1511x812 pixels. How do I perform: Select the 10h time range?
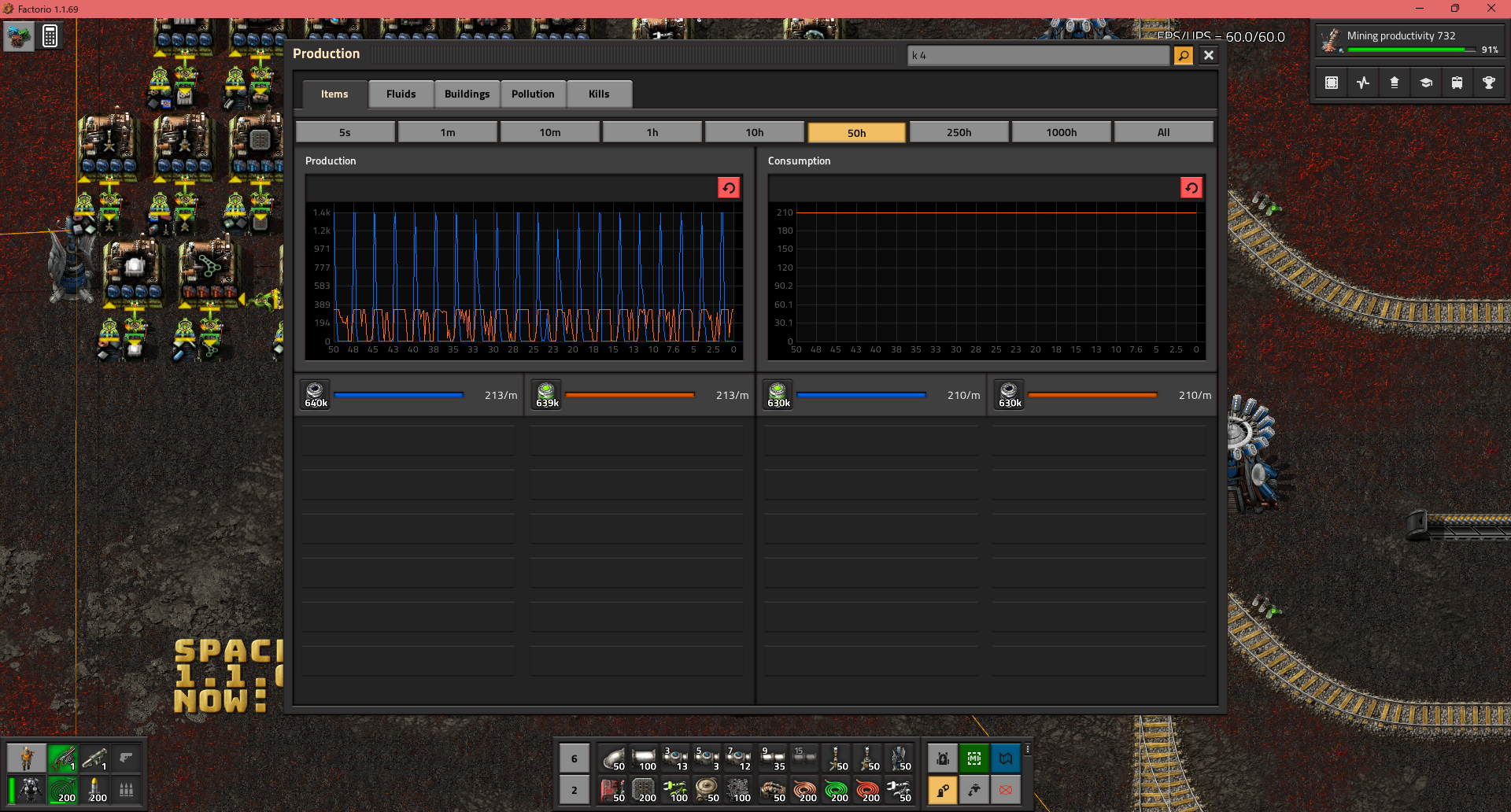click(x=755, y=132)
